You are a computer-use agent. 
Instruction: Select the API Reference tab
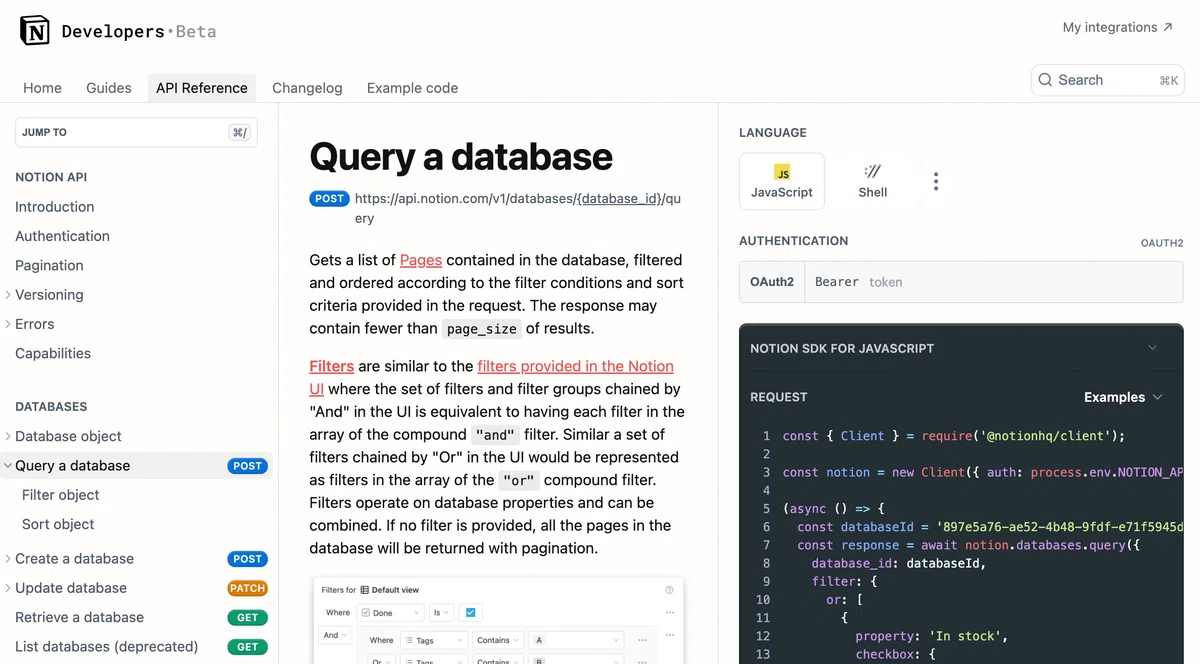pos(202,88)
